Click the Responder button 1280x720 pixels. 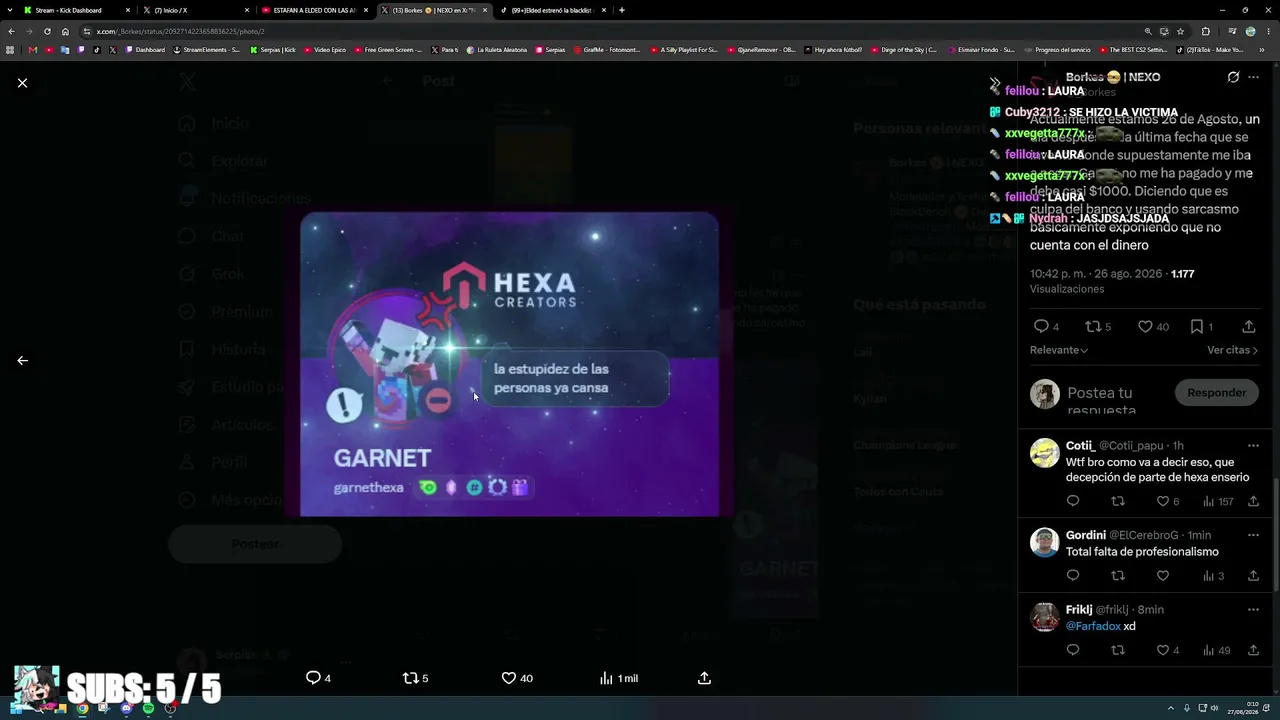click(x=1216, y=393)
